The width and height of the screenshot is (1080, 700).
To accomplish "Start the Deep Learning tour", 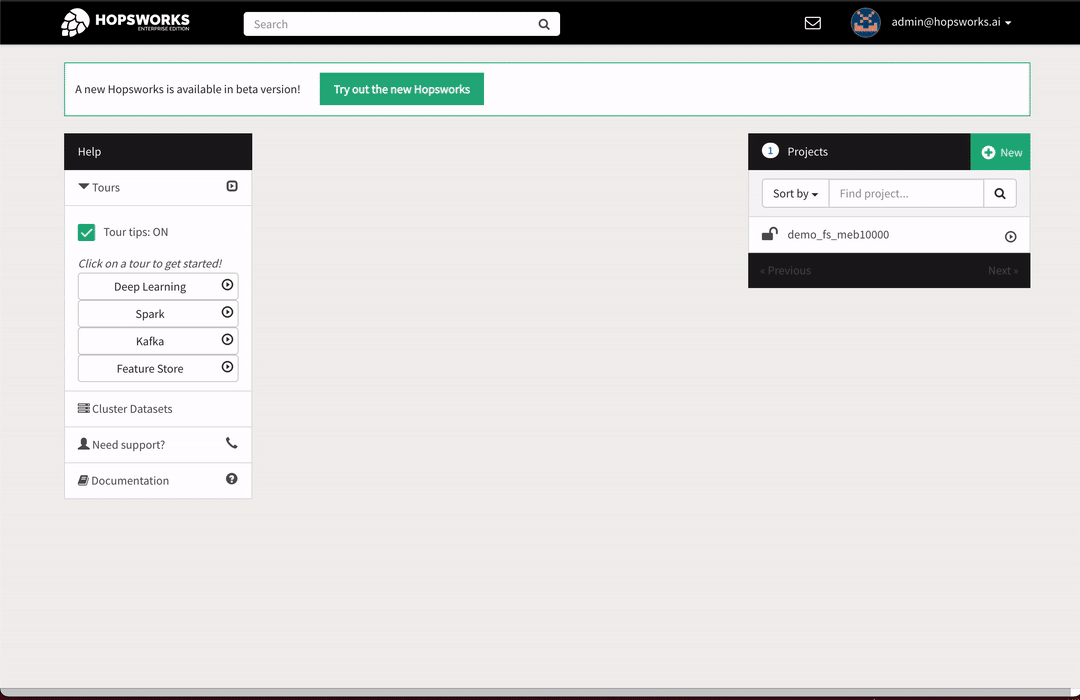I will pyautogui.click(x=150, y=286).
